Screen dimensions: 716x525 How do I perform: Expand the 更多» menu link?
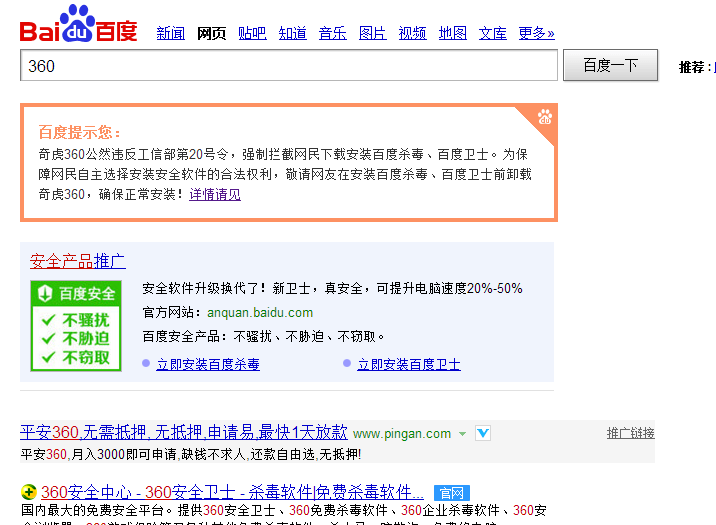pyautogui.click(x=537, y=33)
